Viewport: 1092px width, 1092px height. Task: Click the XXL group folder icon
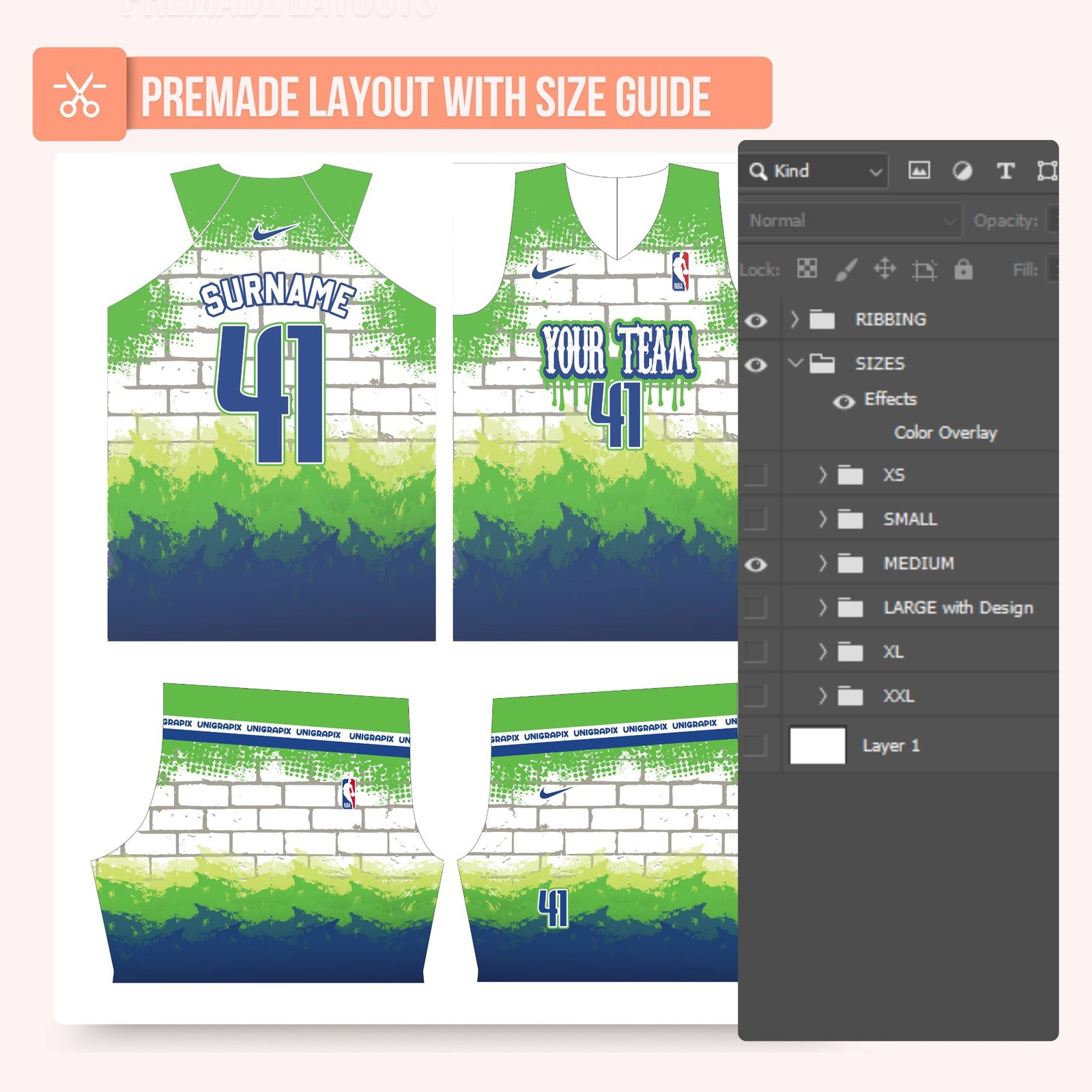(x=850, y=696)
